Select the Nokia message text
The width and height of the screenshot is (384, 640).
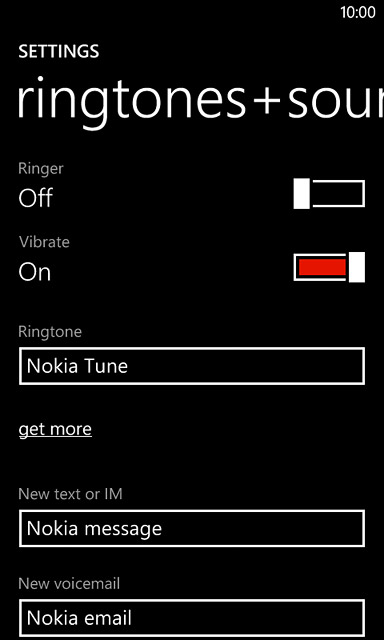(94, 529)
